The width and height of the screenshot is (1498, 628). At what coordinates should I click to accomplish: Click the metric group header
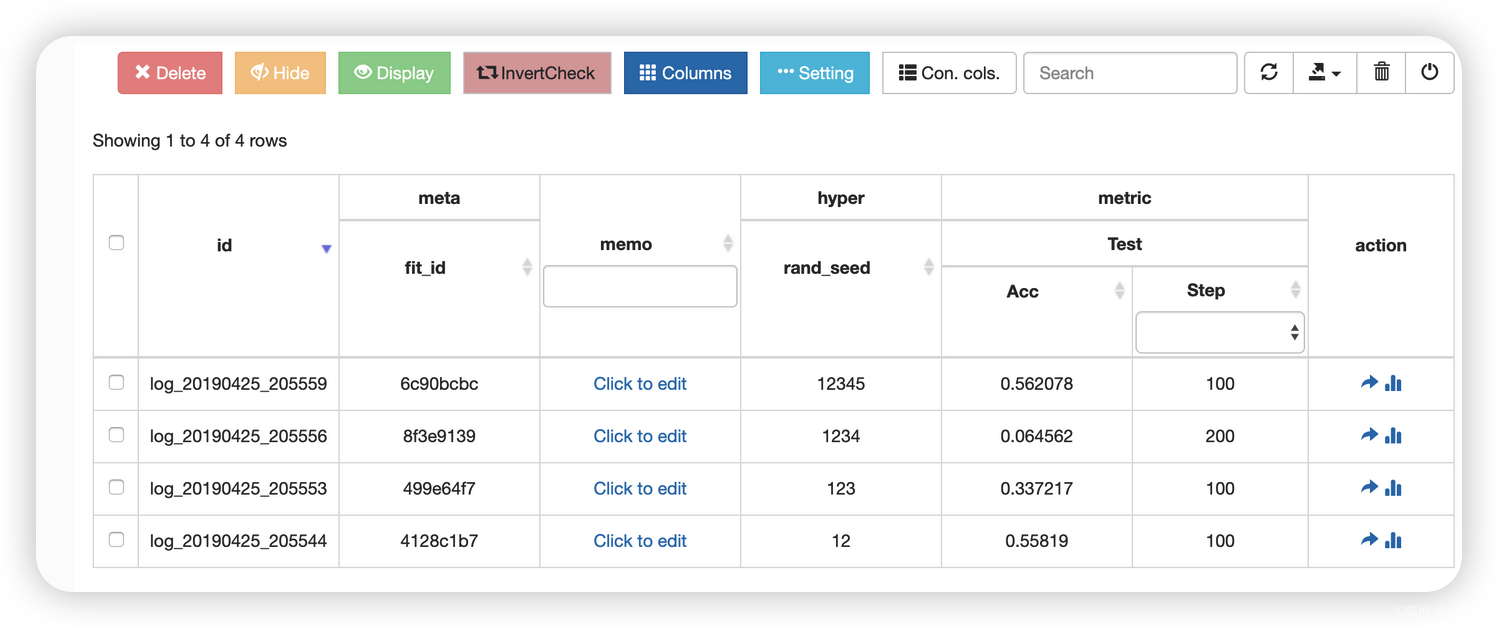1125,198
